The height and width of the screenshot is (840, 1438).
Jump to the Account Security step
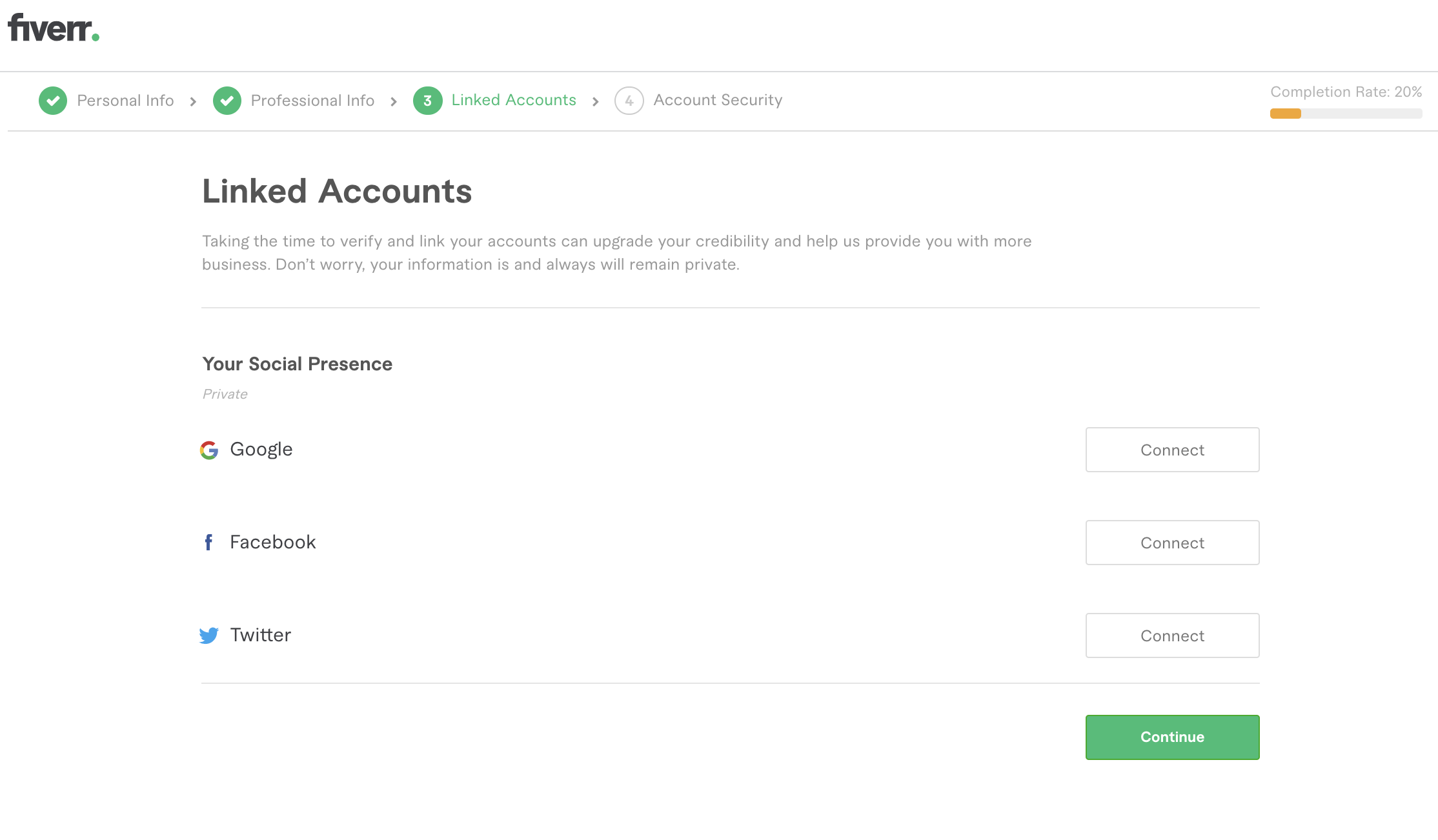coord(718,100)
